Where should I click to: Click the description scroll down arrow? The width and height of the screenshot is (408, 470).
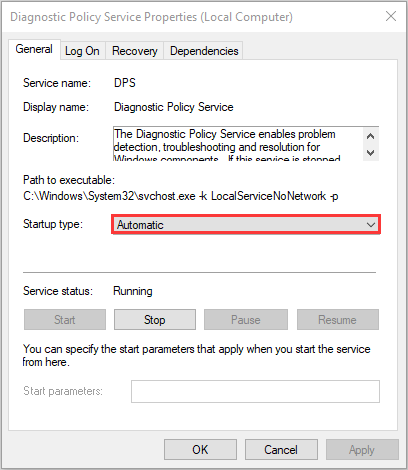(x=370, y=153)
